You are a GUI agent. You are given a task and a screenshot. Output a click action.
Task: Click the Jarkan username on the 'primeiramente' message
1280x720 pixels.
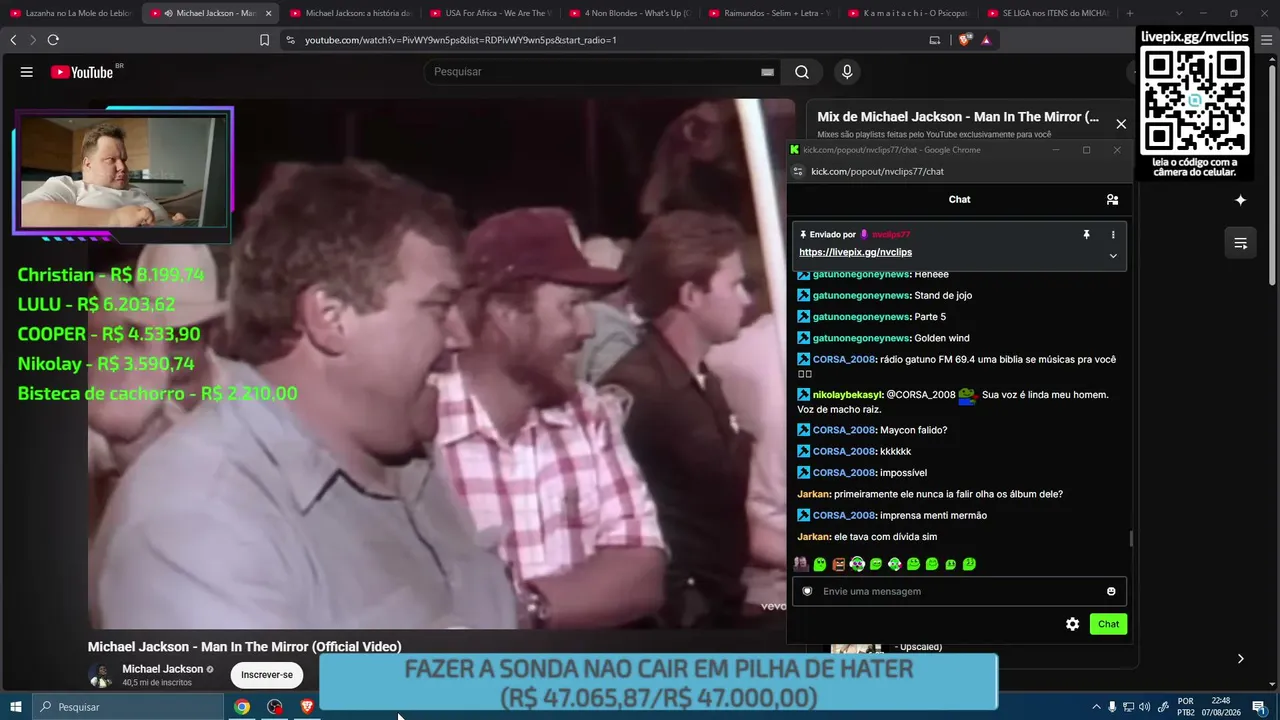tap(814, 494)
